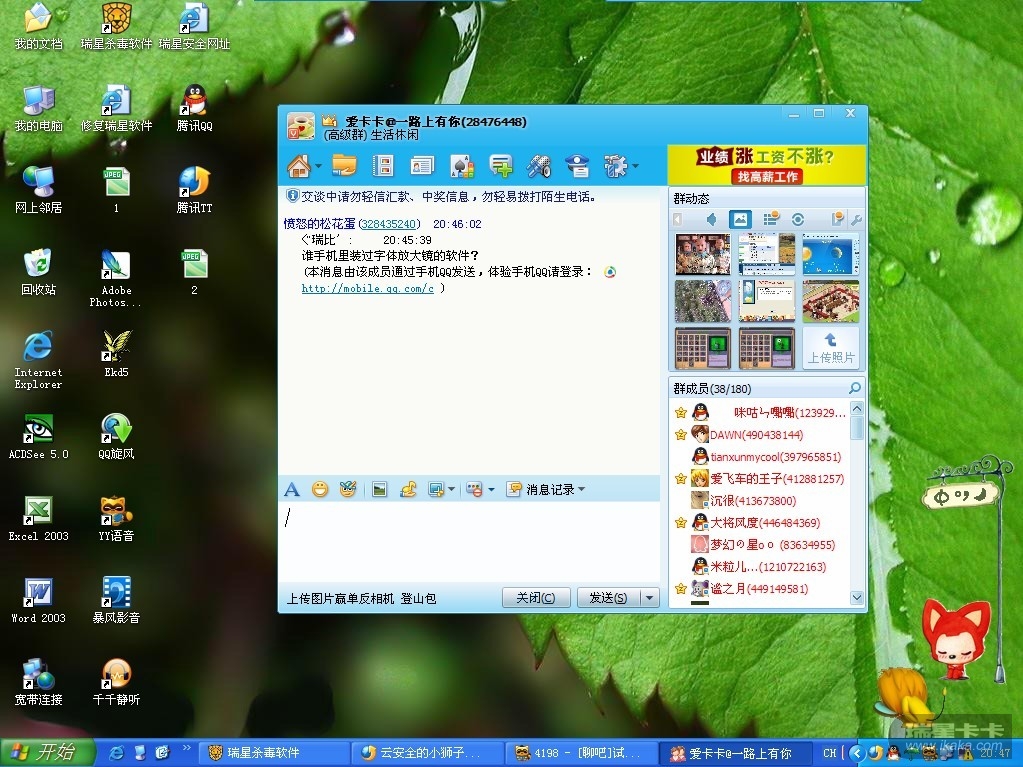Start group voice chat microphone icon

(x=540, y=166)
